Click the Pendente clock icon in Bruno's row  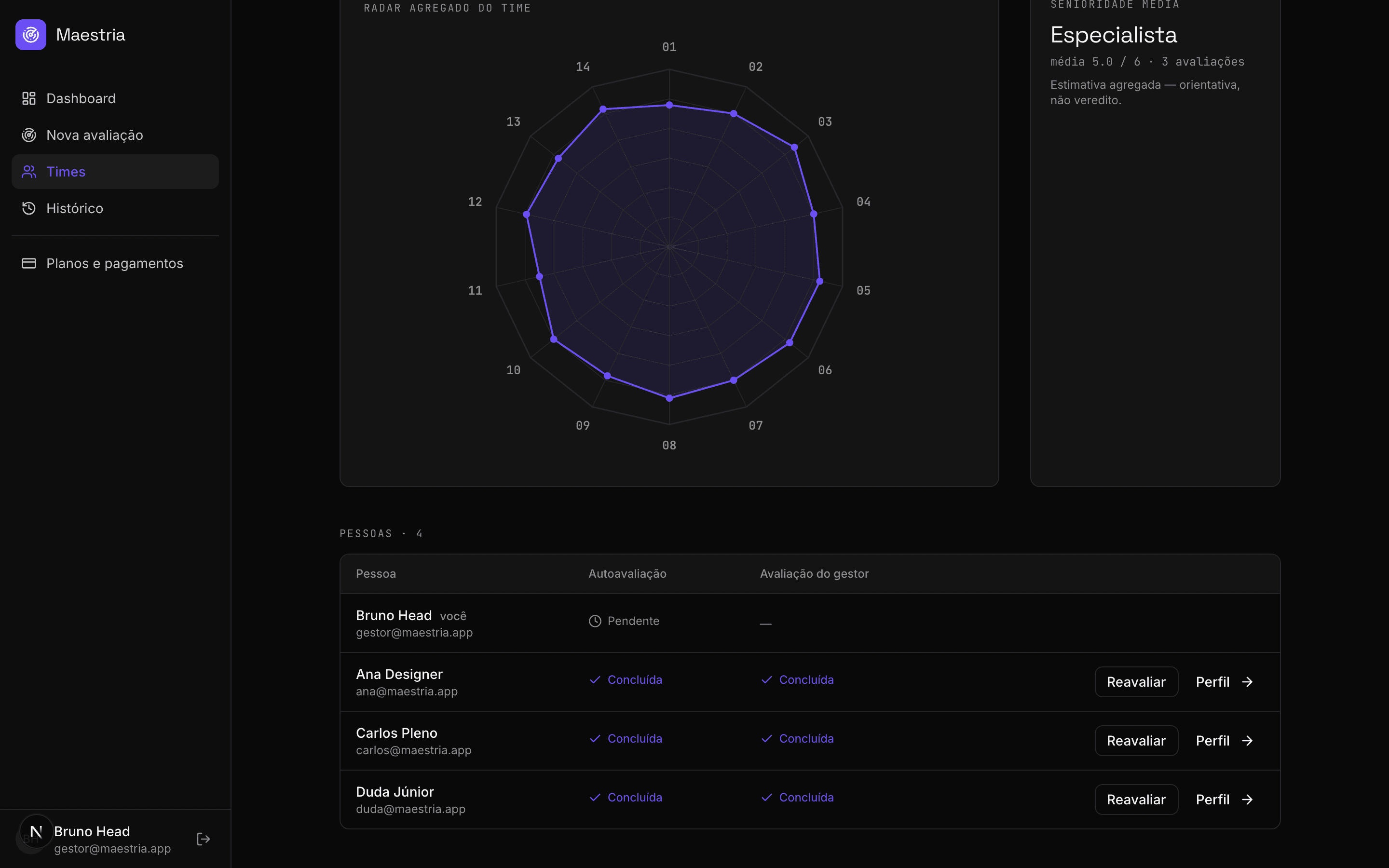pyautogui.click(x=595, y=621)
